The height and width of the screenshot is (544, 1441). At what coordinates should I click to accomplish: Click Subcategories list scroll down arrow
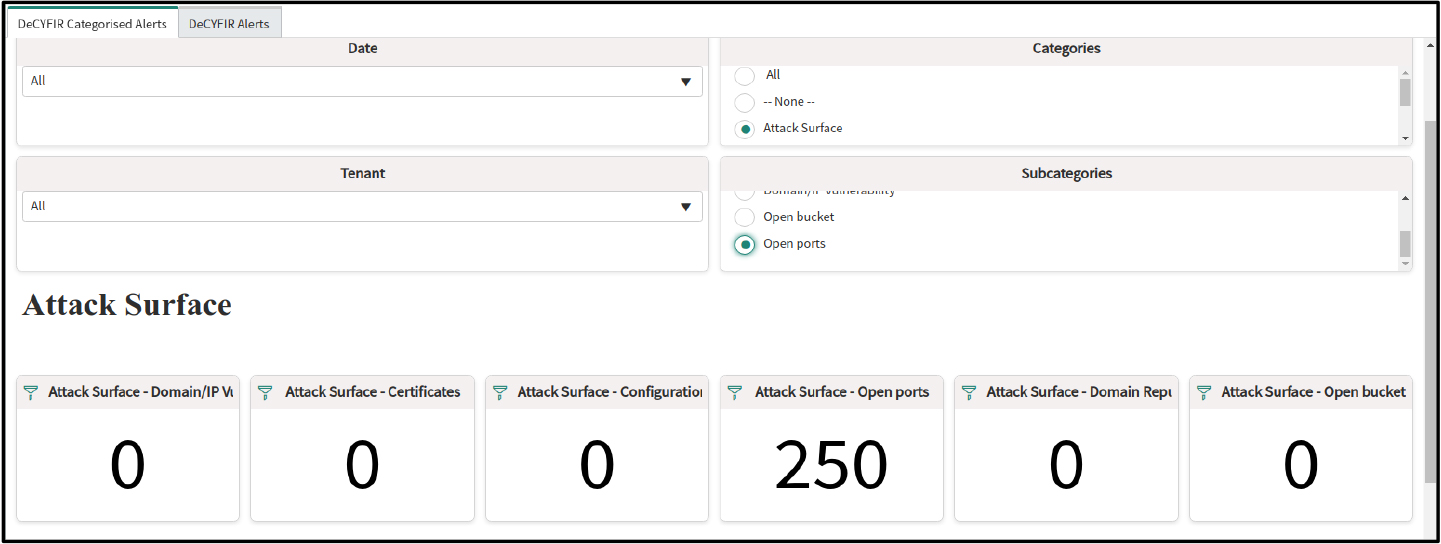[1405, 263]
